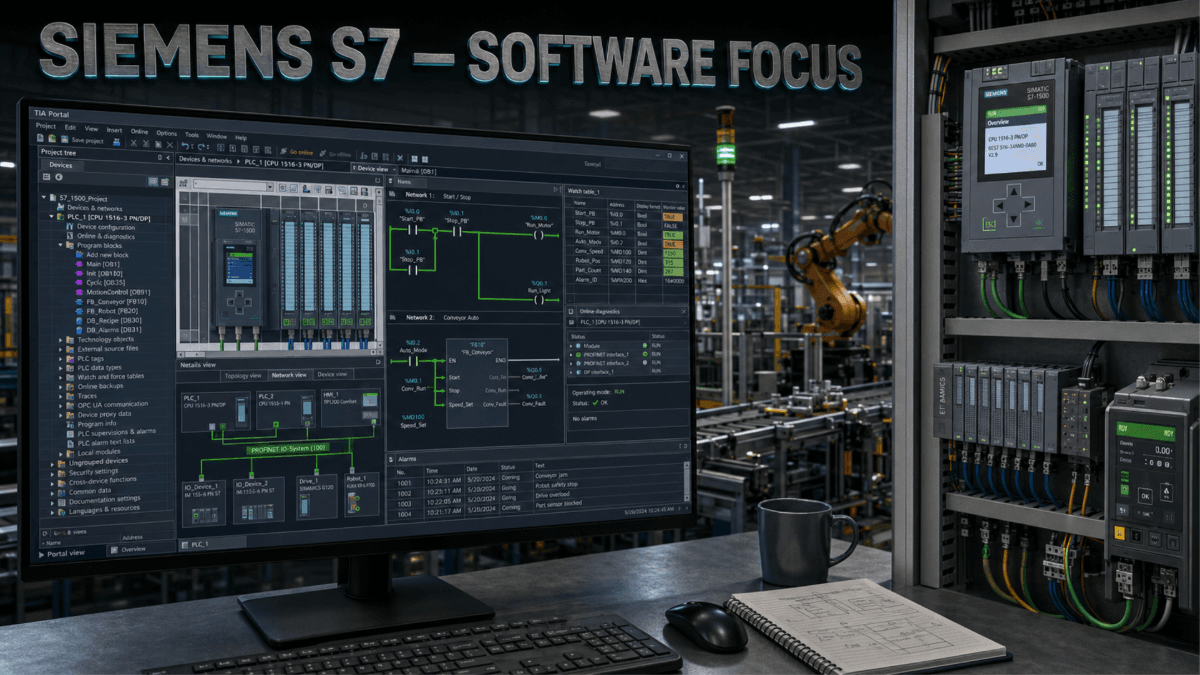1200x675 pixels.
Task: Switch to the Topology view tab
Action: point(243,374)
